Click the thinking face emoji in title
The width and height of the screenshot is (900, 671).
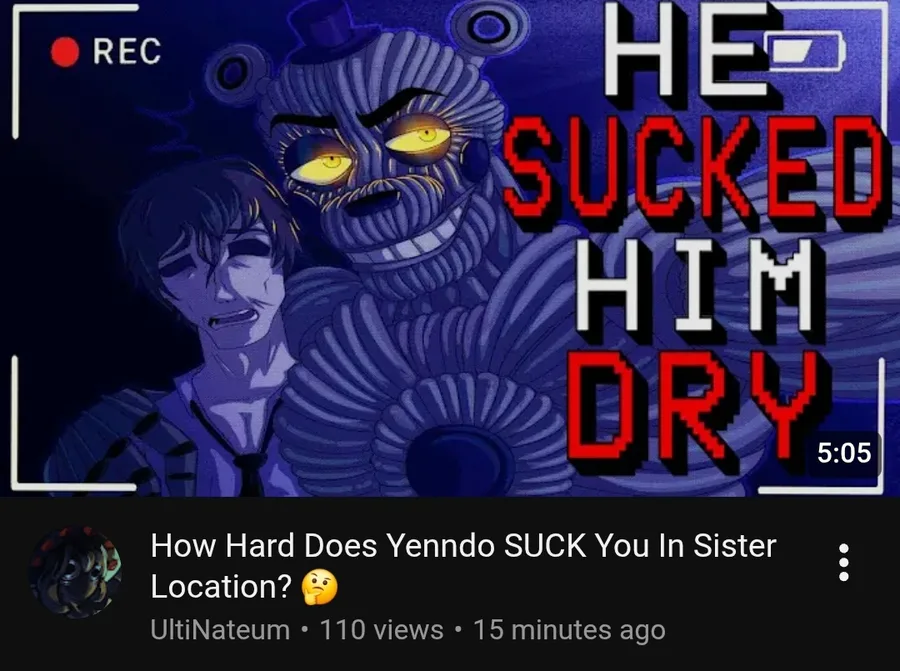[x=320, y=588]
